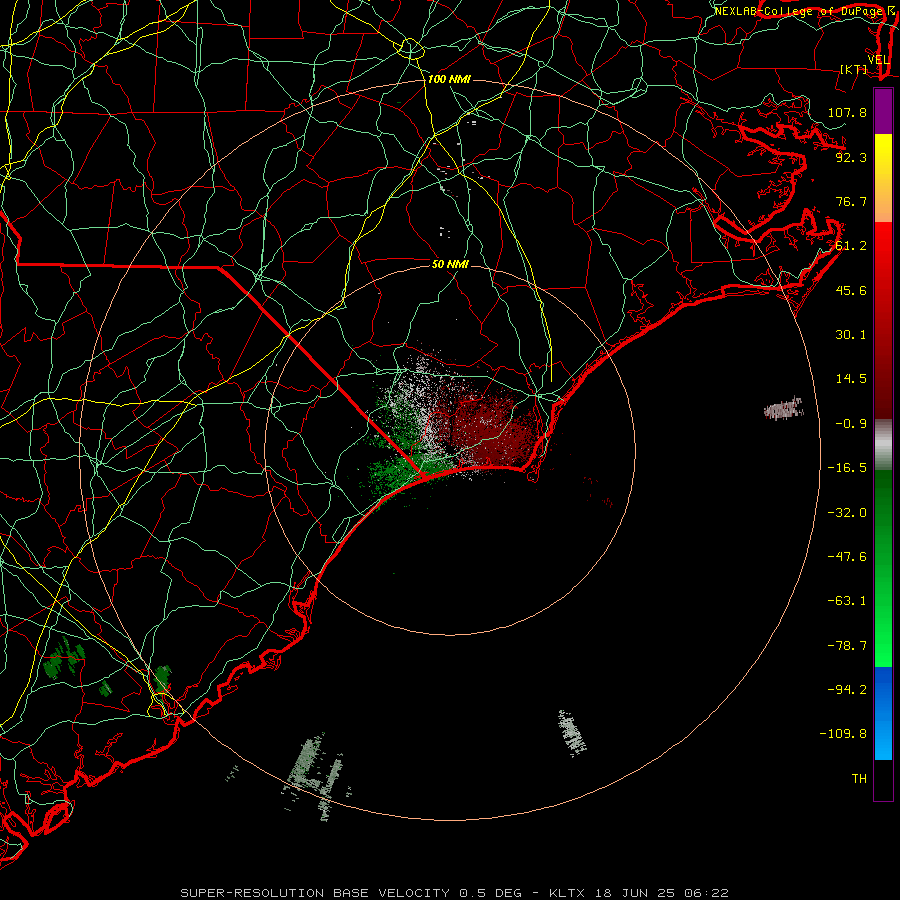Image resolution: width=900 pixels, height=900 pixels.
Task: Click the -63.1 scale value
Action: [x=847, y=601]
